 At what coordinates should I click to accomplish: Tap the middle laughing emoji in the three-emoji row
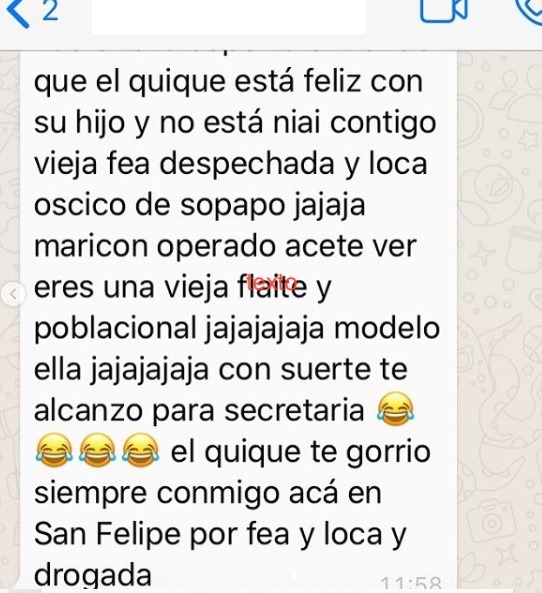point(97,450)
